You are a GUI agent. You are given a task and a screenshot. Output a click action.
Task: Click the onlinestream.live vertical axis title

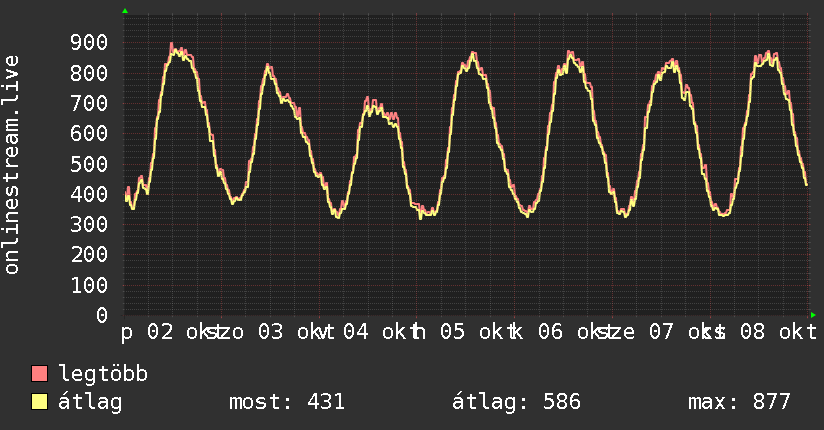tap(12, 165)
